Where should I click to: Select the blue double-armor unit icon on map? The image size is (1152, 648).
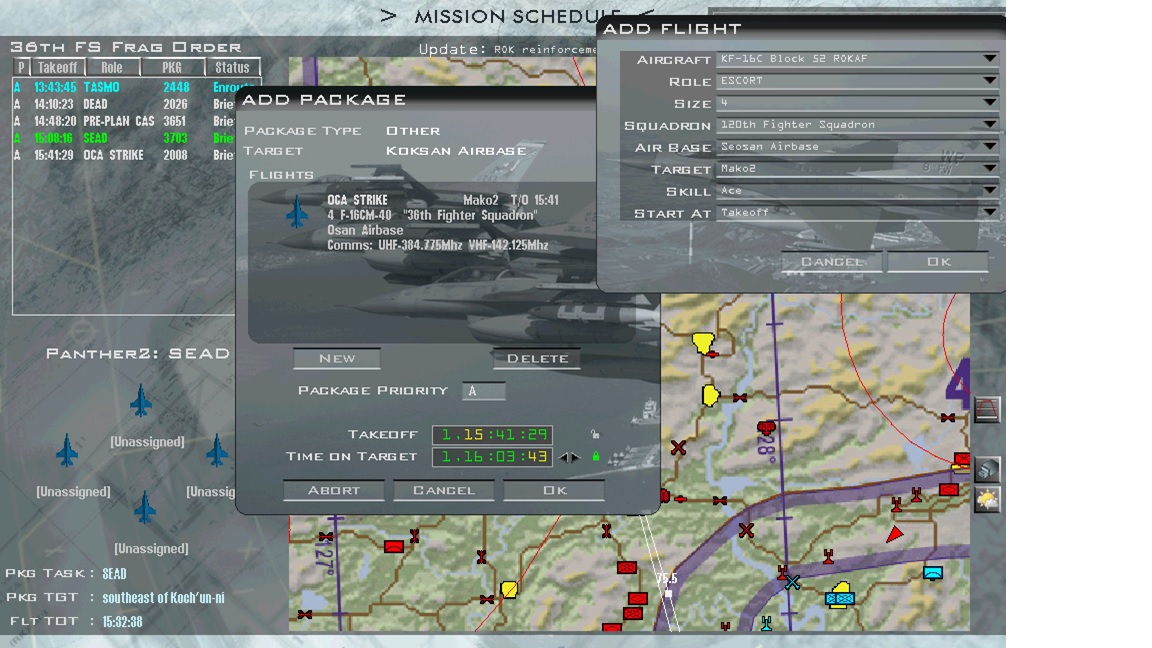(839, 600)
